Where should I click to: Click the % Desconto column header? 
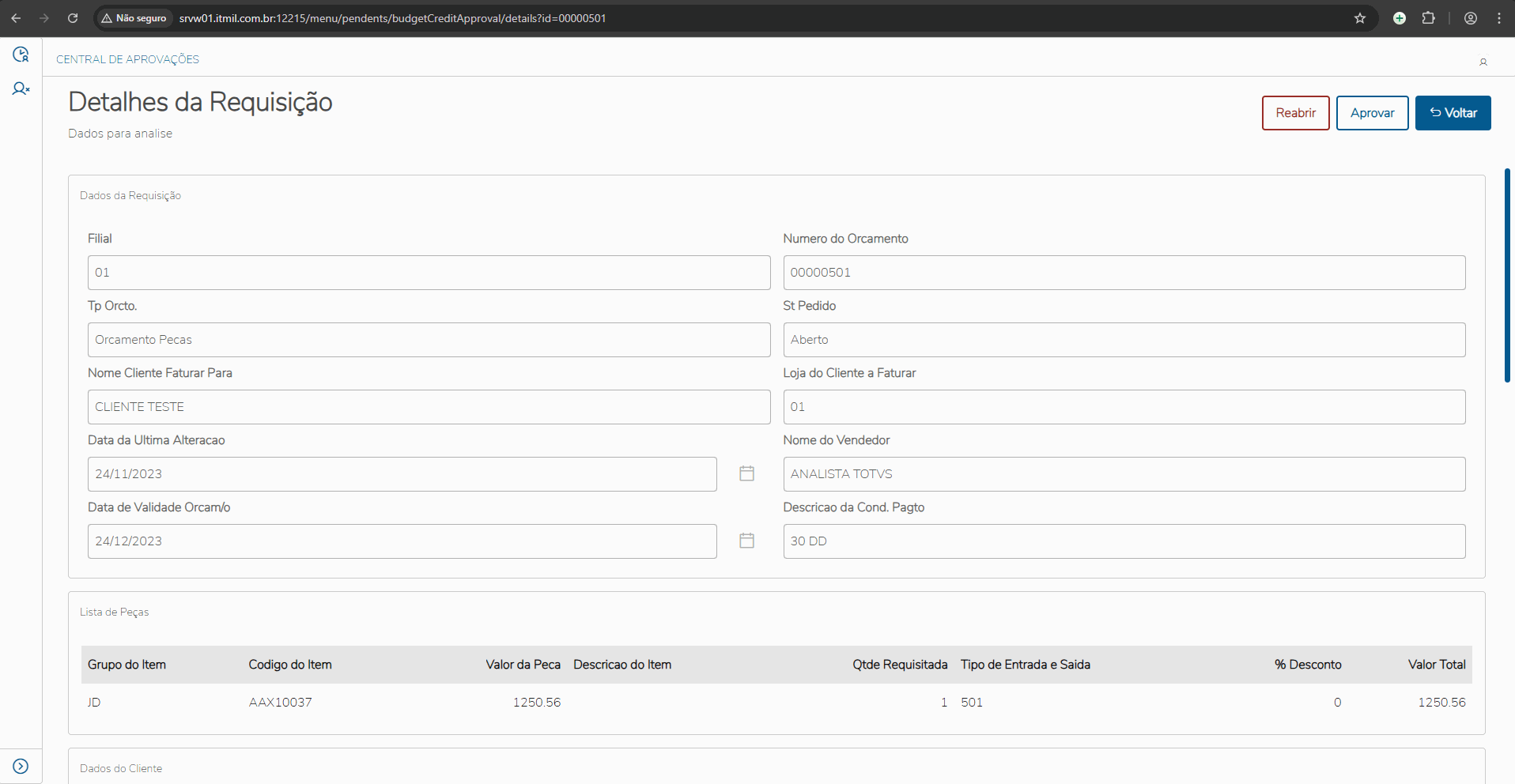(x=1308, y=665)
